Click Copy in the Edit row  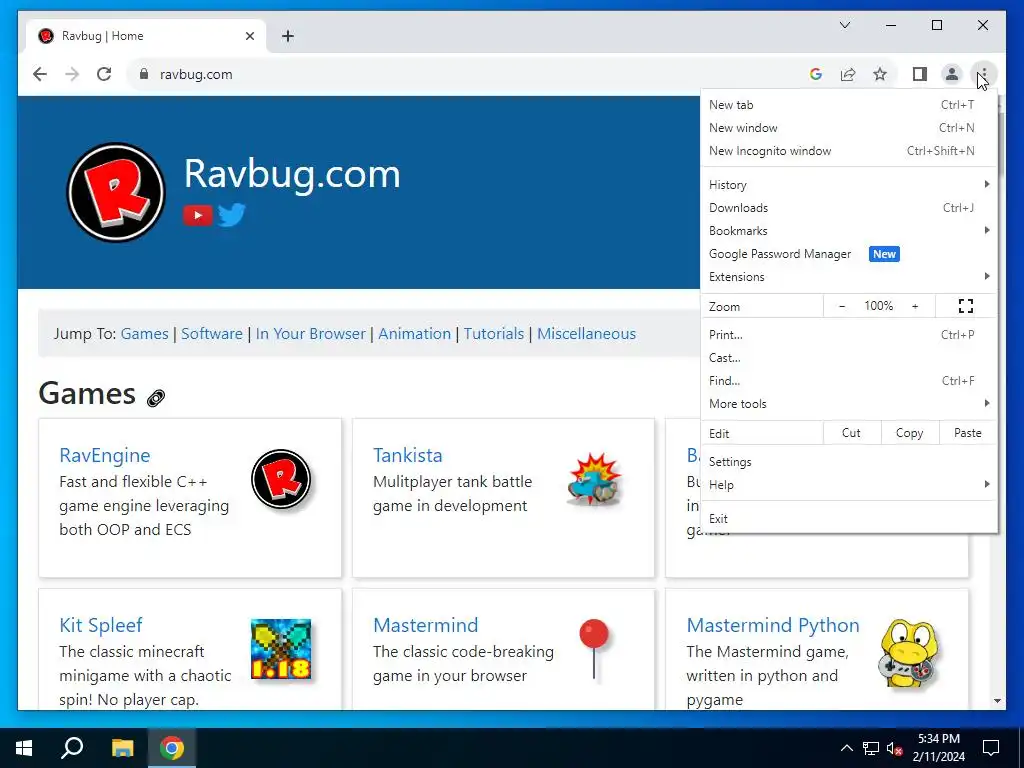[x=910, y=432]
